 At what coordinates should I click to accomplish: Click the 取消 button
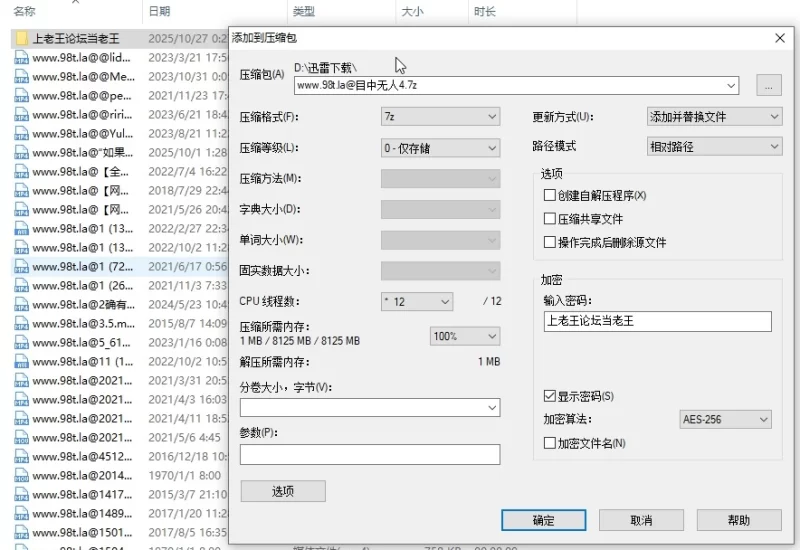[x=641, y=520]
